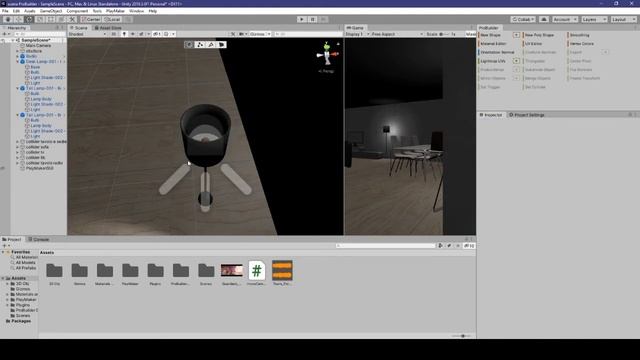Collapse the SampleScene hierarchy root

coord(13,40)
